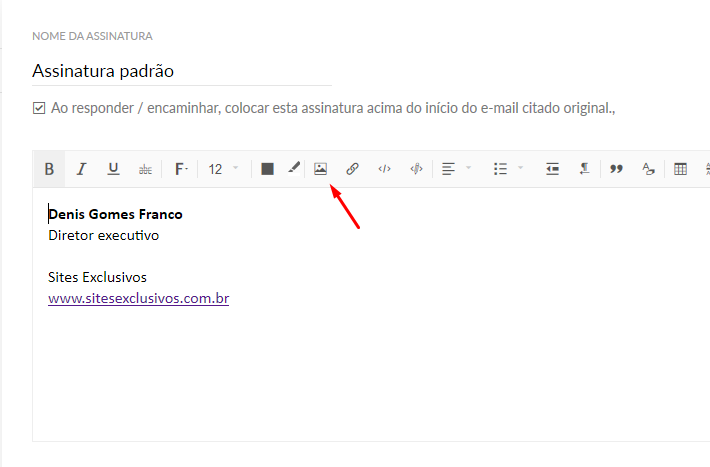
Task: Click the NOME DA ASSINATURA label
Action: click(x=92, y=36)
